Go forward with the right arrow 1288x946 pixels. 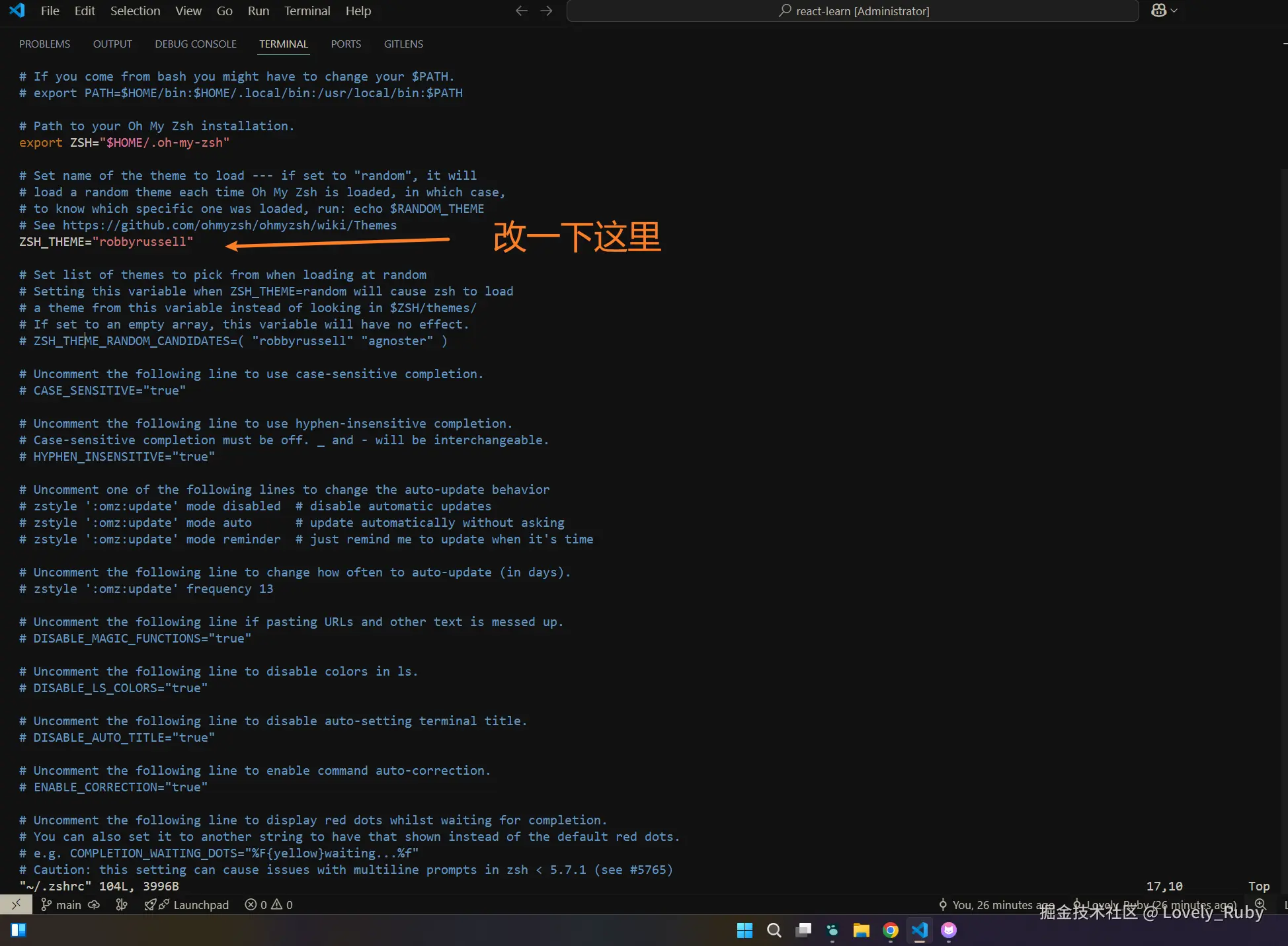point(546,11)
